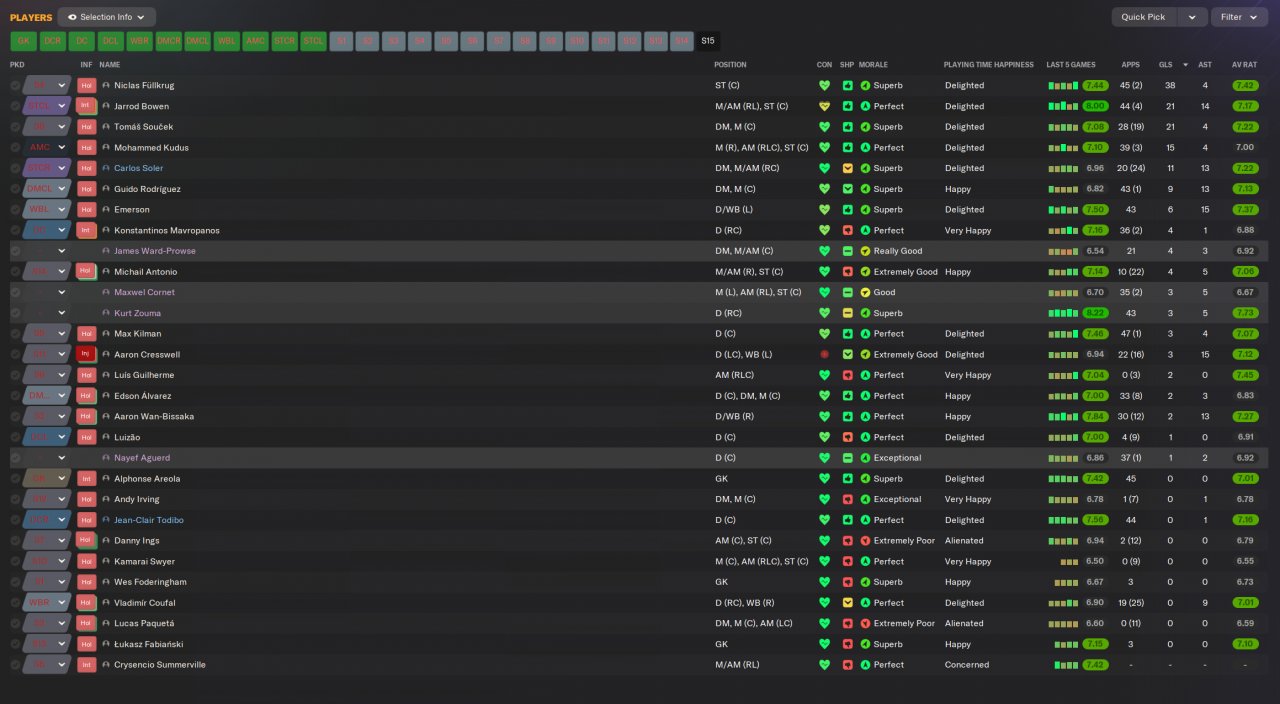This screenshot has height=704, width=1280.
Task: Toggle the selection checkmark for Łukasz Fabiański
Action: click(15, 643)
